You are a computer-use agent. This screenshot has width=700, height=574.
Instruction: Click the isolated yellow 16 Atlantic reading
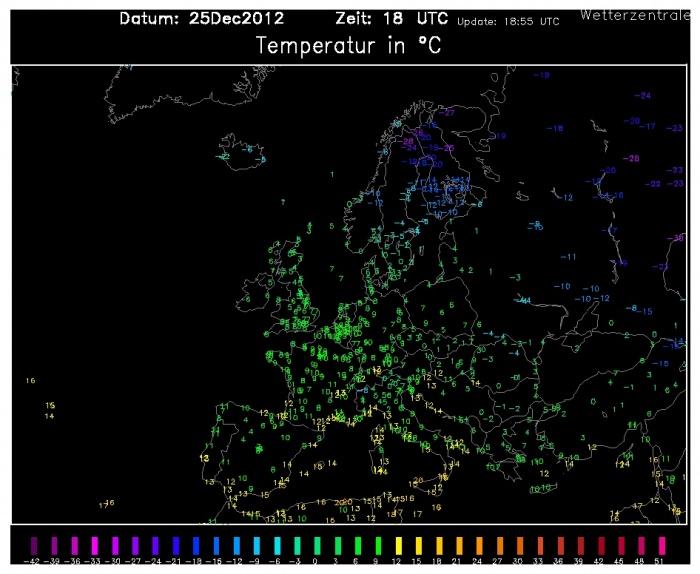tap(30, 381)
